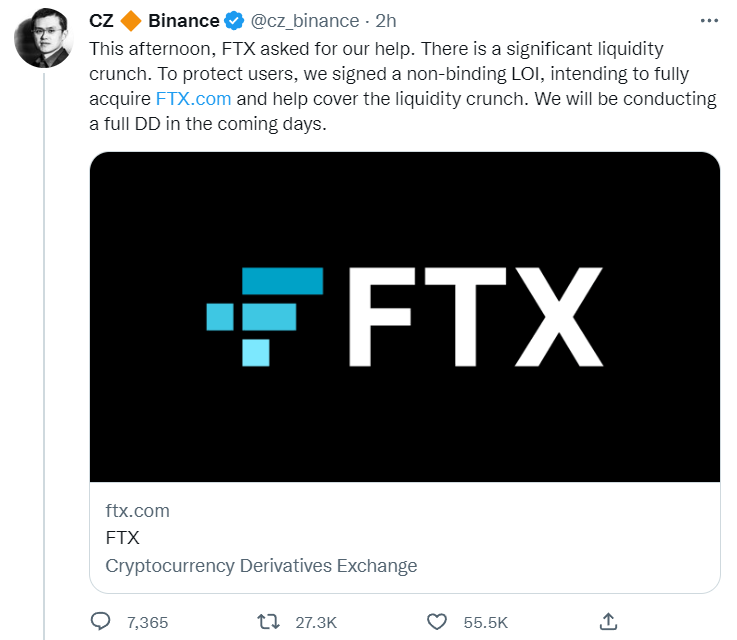Open the share upload arrow icon
737x640 pixels.
tap(608, 621)
